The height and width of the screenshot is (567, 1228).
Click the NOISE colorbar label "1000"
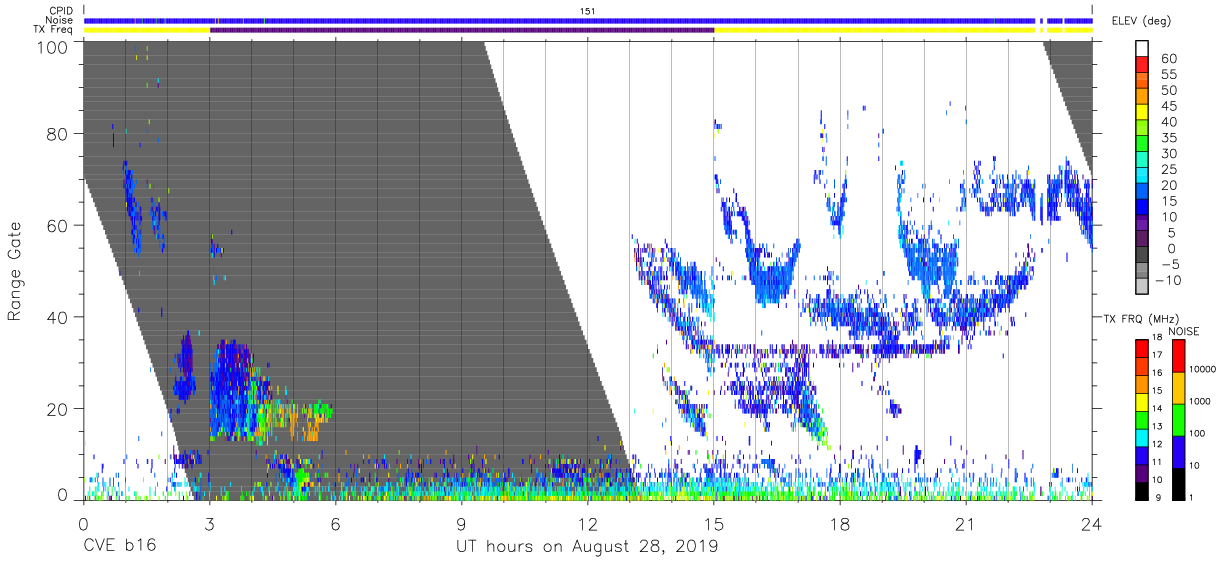pos(1202,401)
